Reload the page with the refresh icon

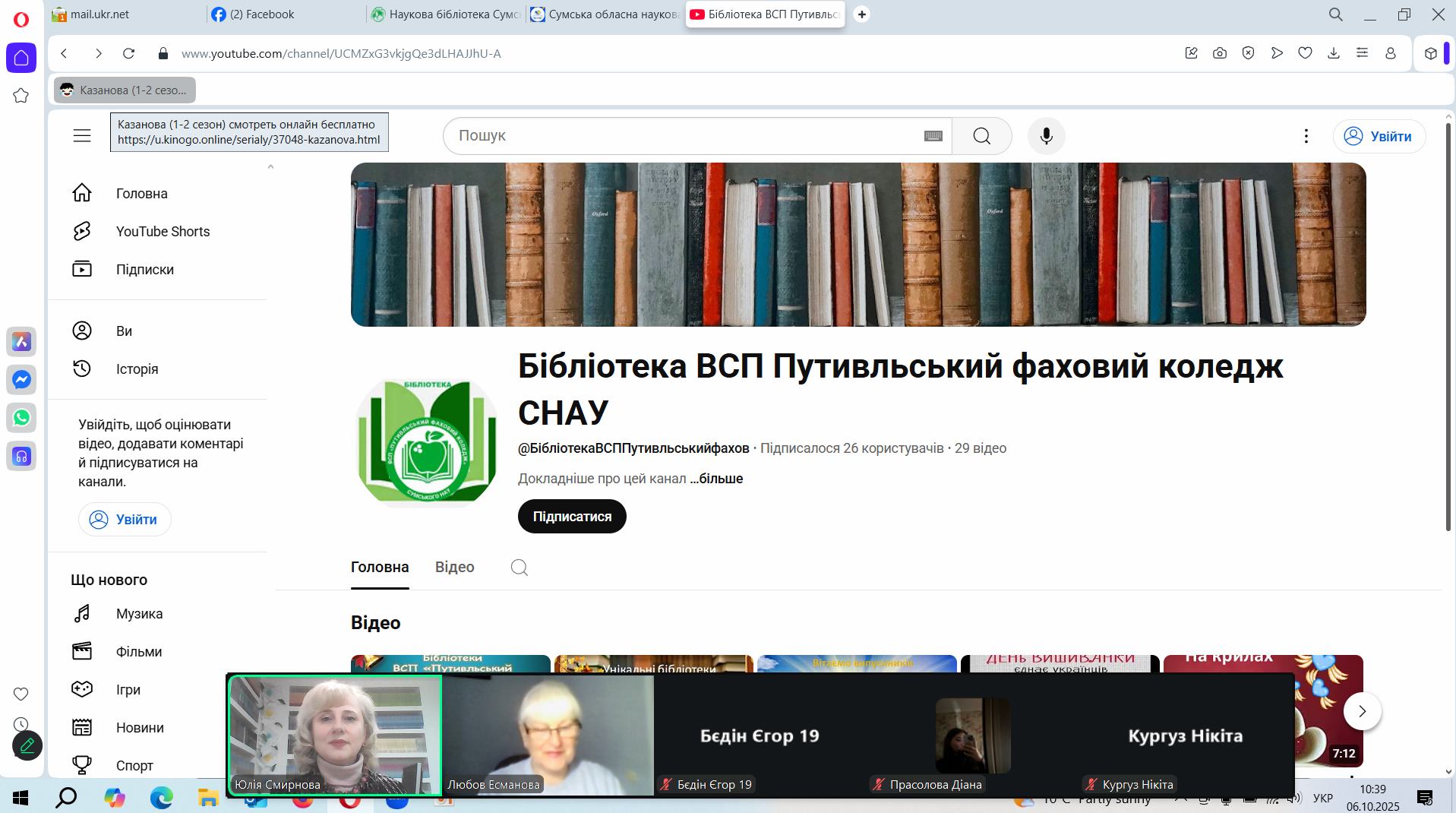pos(128,53)
